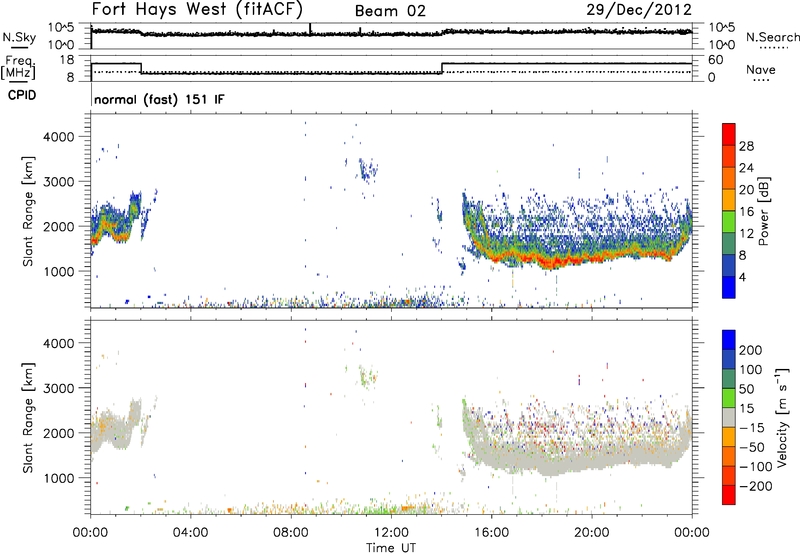Screen dimensions: 800x554
Task: Click the "normal (fast) 151 IF" mode text
Action: 159,99
